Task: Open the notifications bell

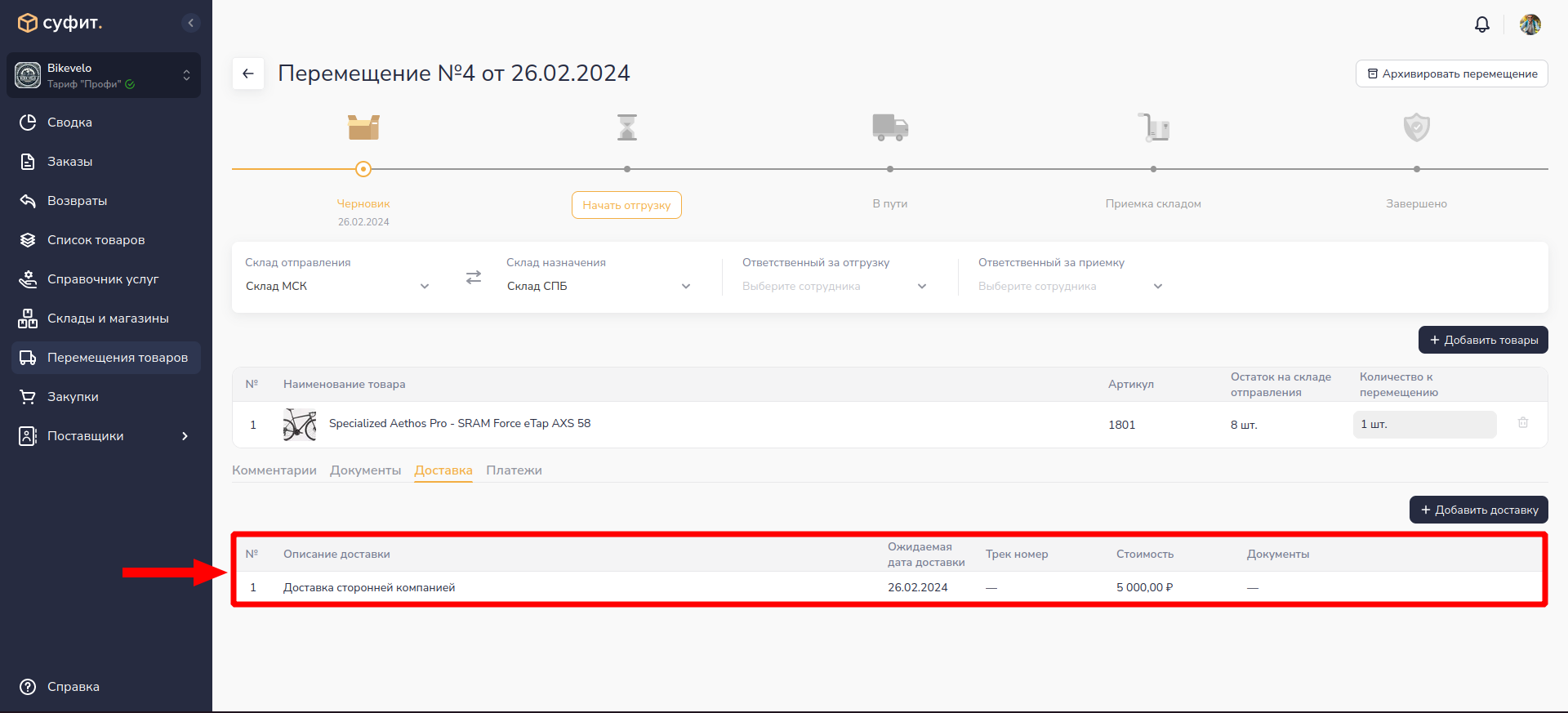Action: pos(1482,25)
